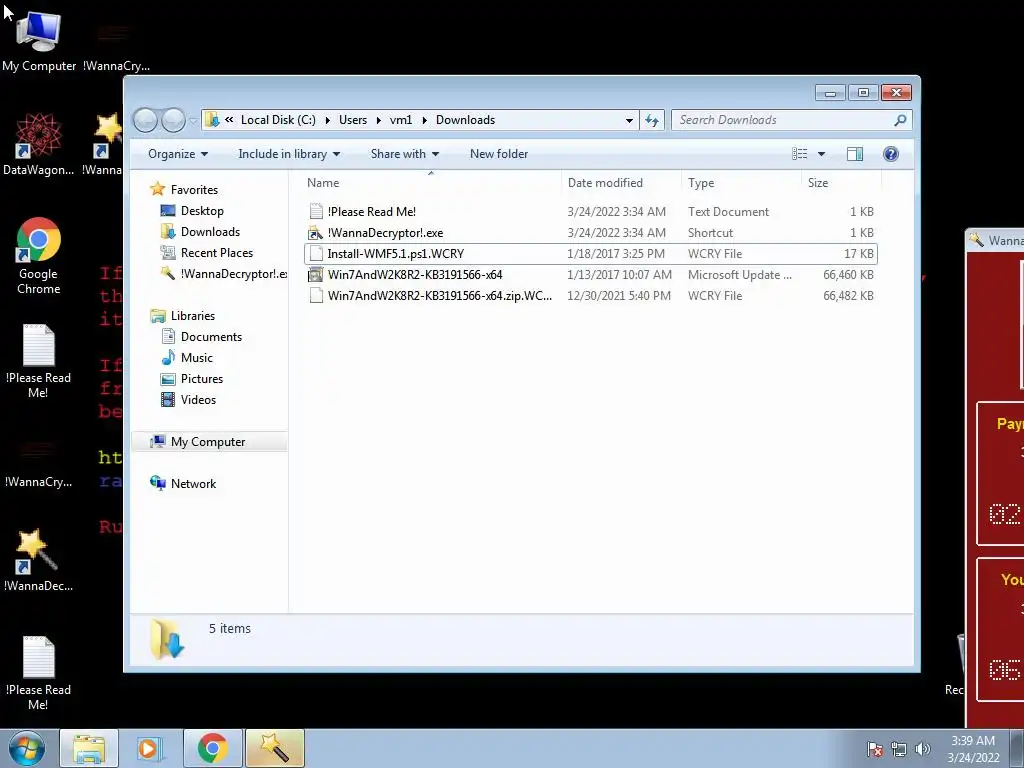This screenshot has width=1024, height=768.
Task: Open My Computer desktop icon
Action: click(x=39, y=40)
